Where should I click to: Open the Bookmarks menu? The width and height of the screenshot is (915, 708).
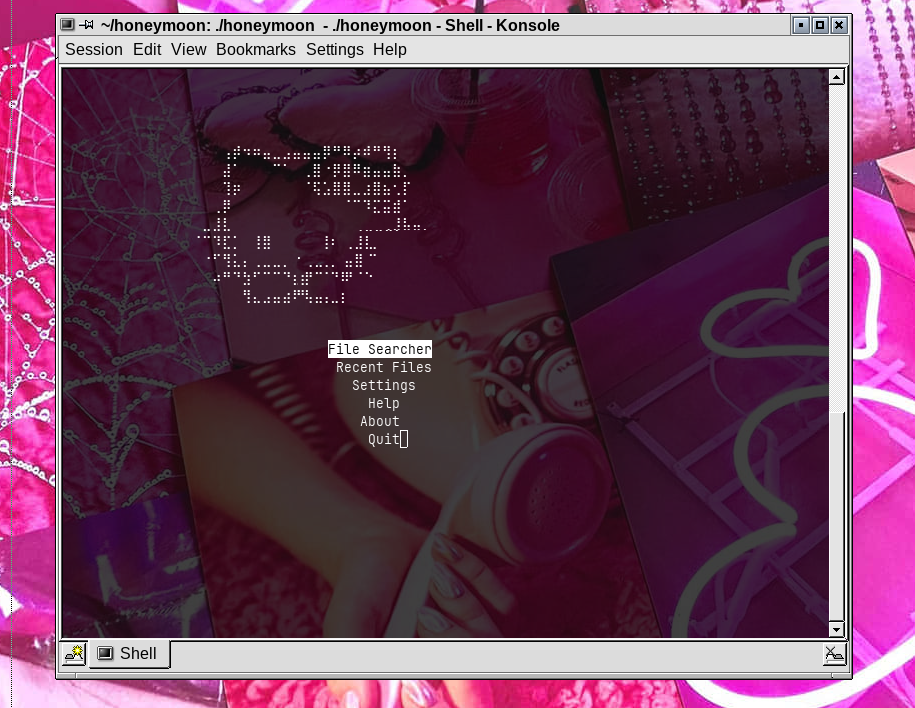256,50
